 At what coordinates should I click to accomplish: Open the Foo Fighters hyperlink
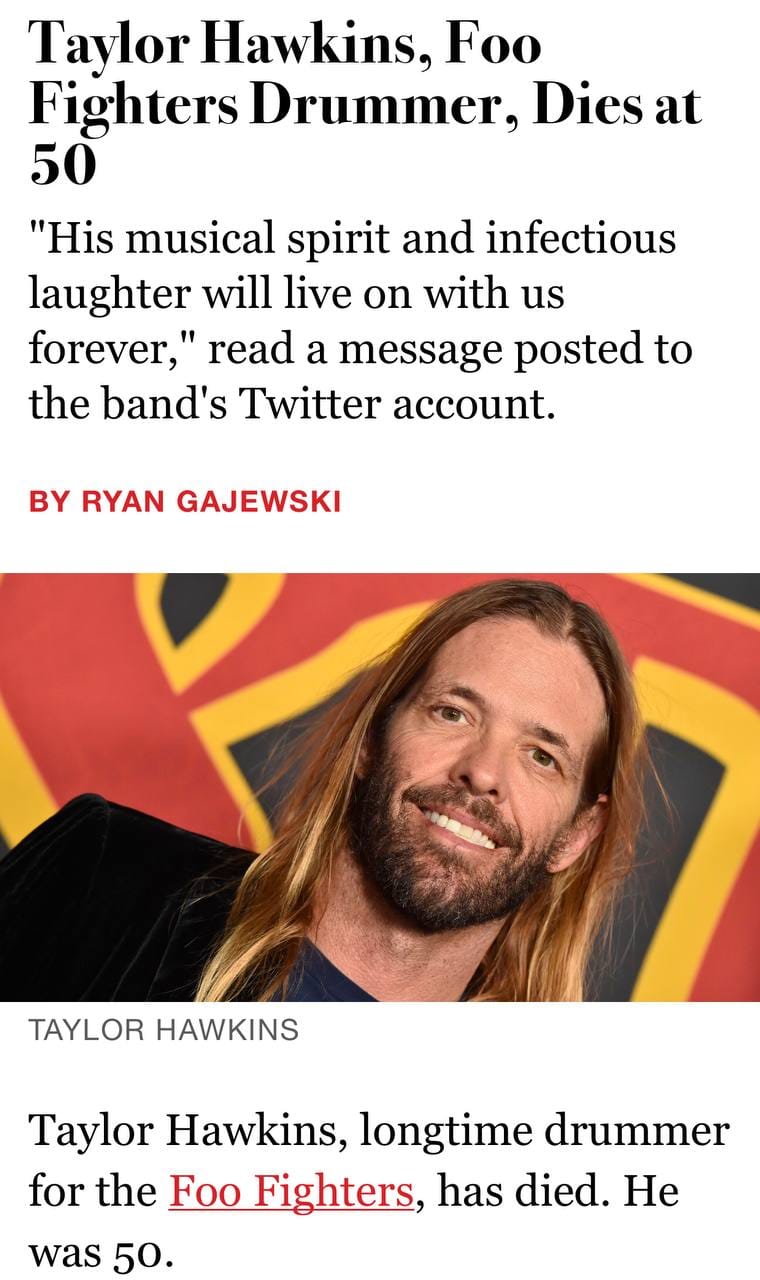[290, 1191]
